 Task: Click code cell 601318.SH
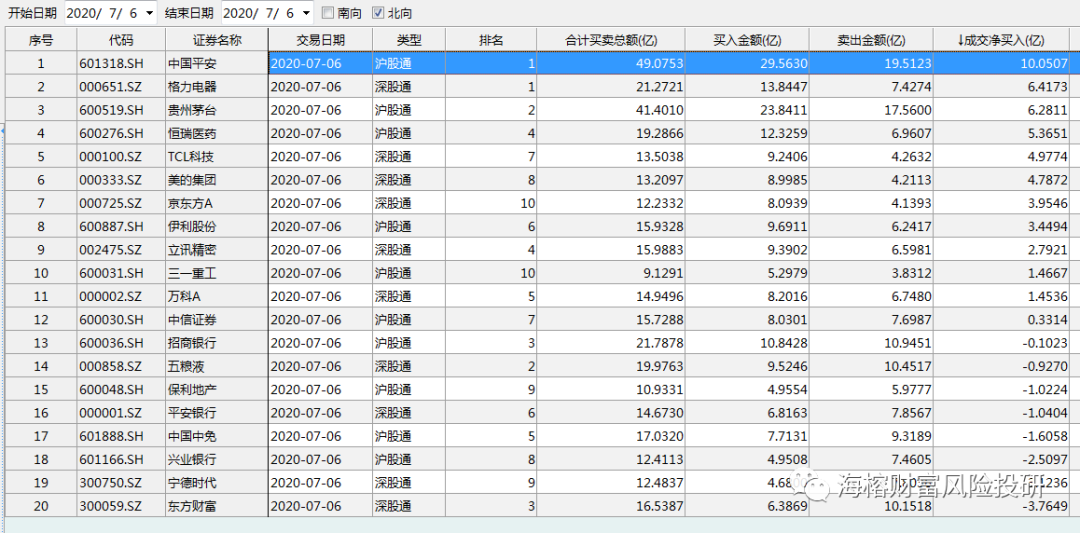coord(121,63)
